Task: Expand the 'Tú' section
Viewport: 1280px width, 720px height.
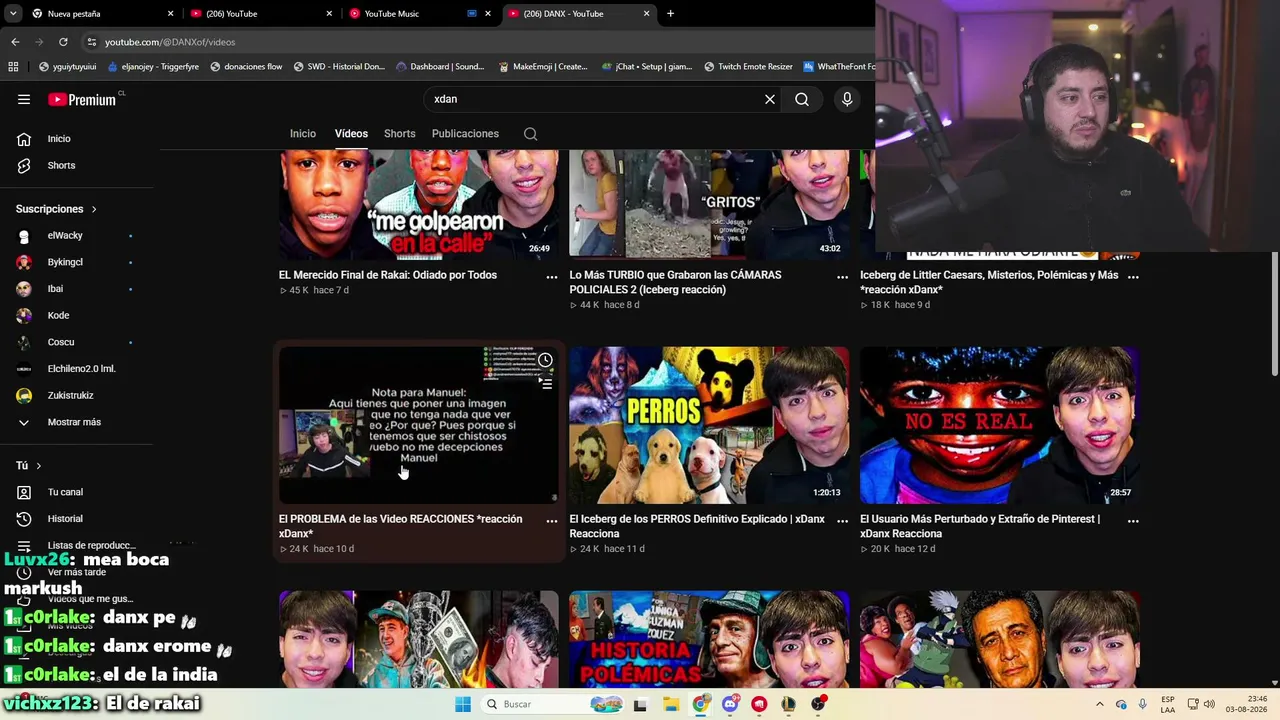Action: coord(29,466)
